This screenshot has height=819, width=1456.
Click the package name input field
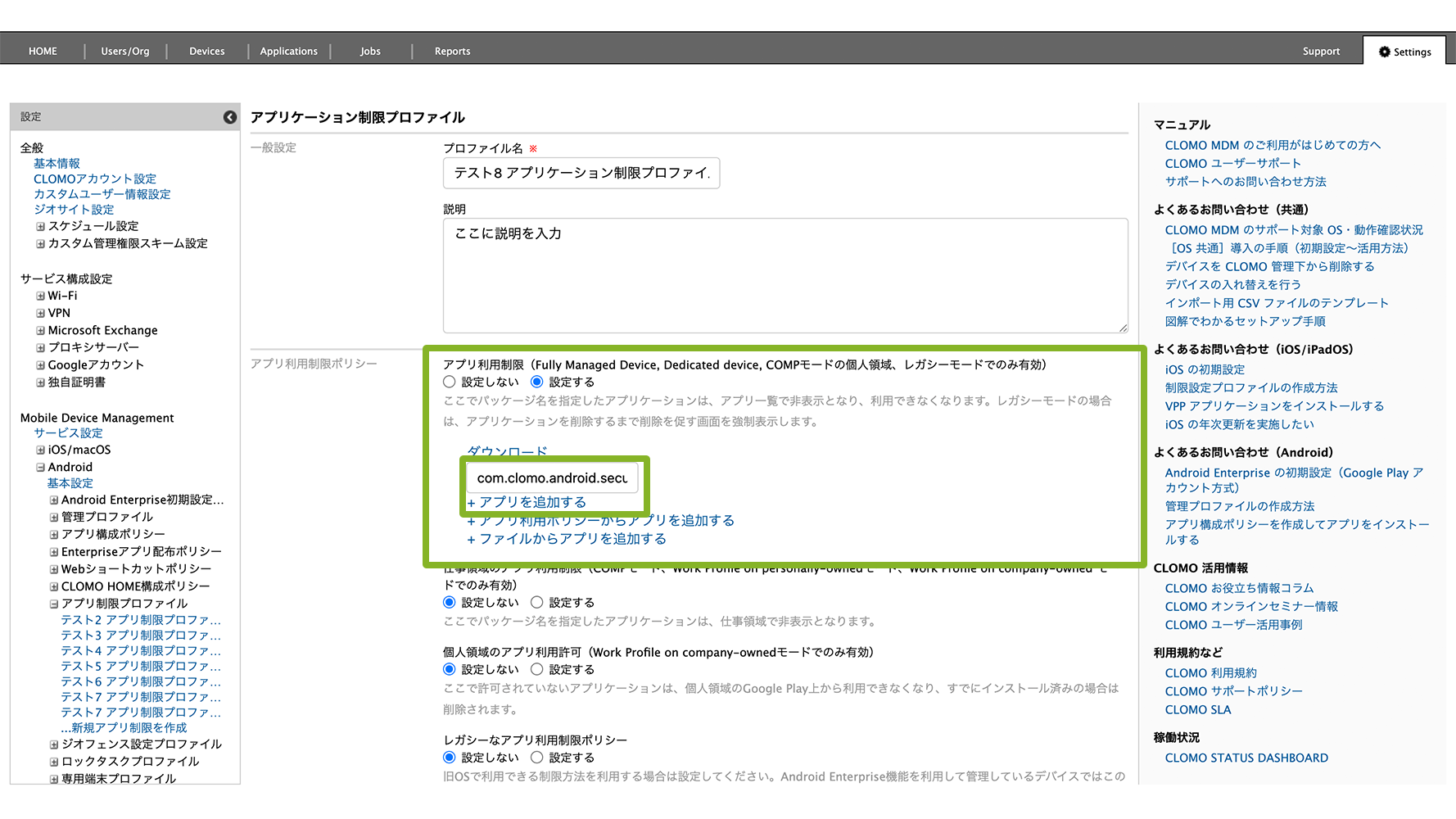click(552, 477)
